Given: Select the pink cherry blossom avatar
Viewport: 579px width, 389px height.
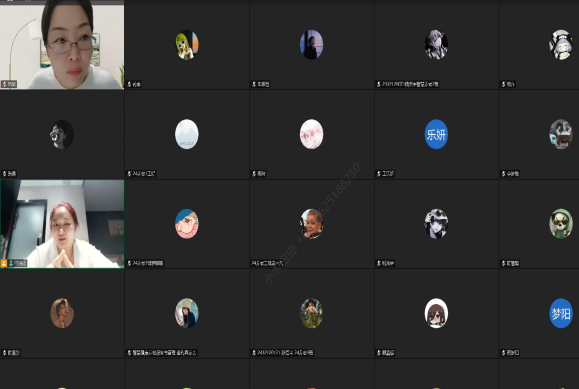Looking at the screenshot, I should pyautogui.click(x=311, y=134).
